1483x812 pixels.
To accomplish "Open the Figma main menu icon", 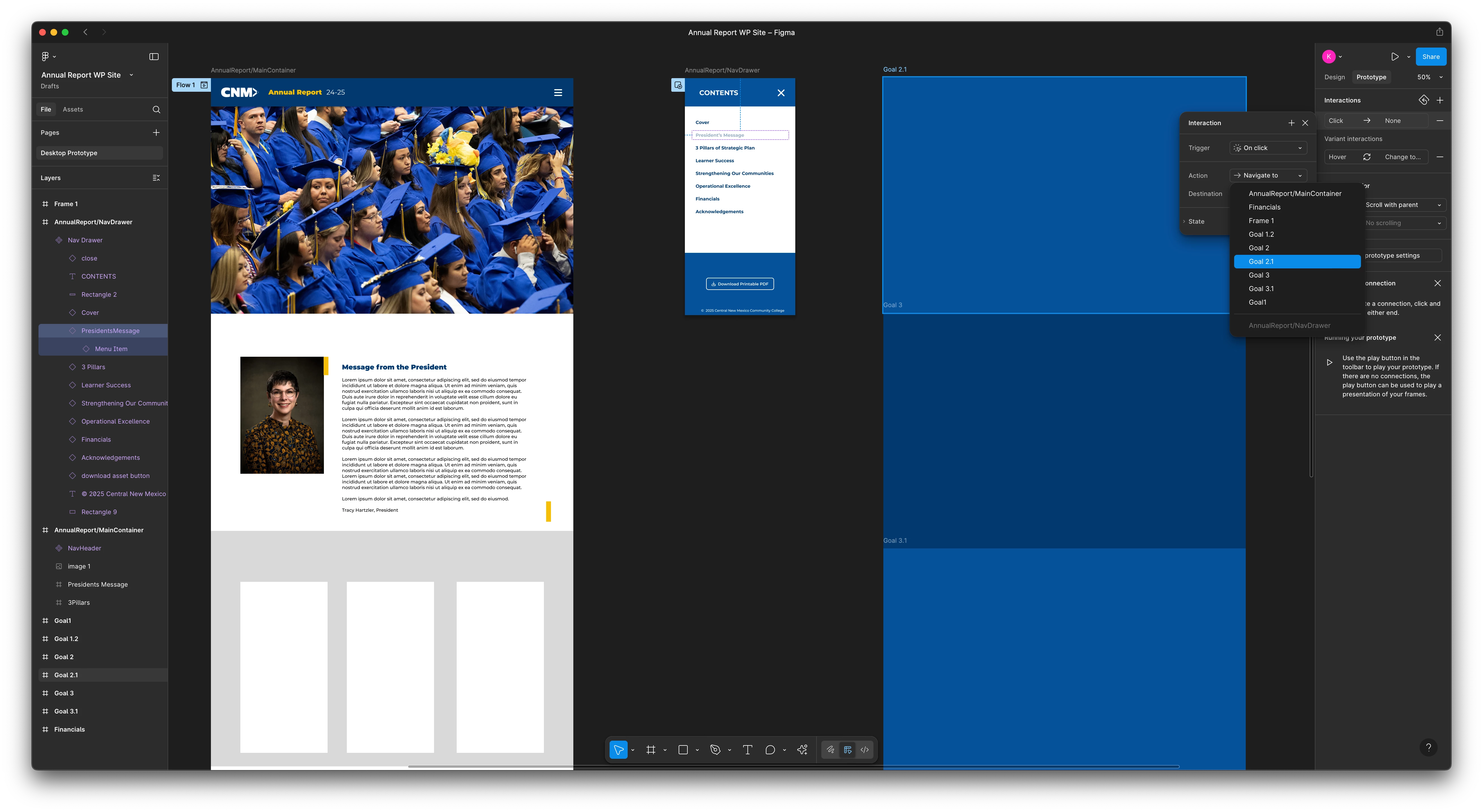I will click(x=46, y=56).
